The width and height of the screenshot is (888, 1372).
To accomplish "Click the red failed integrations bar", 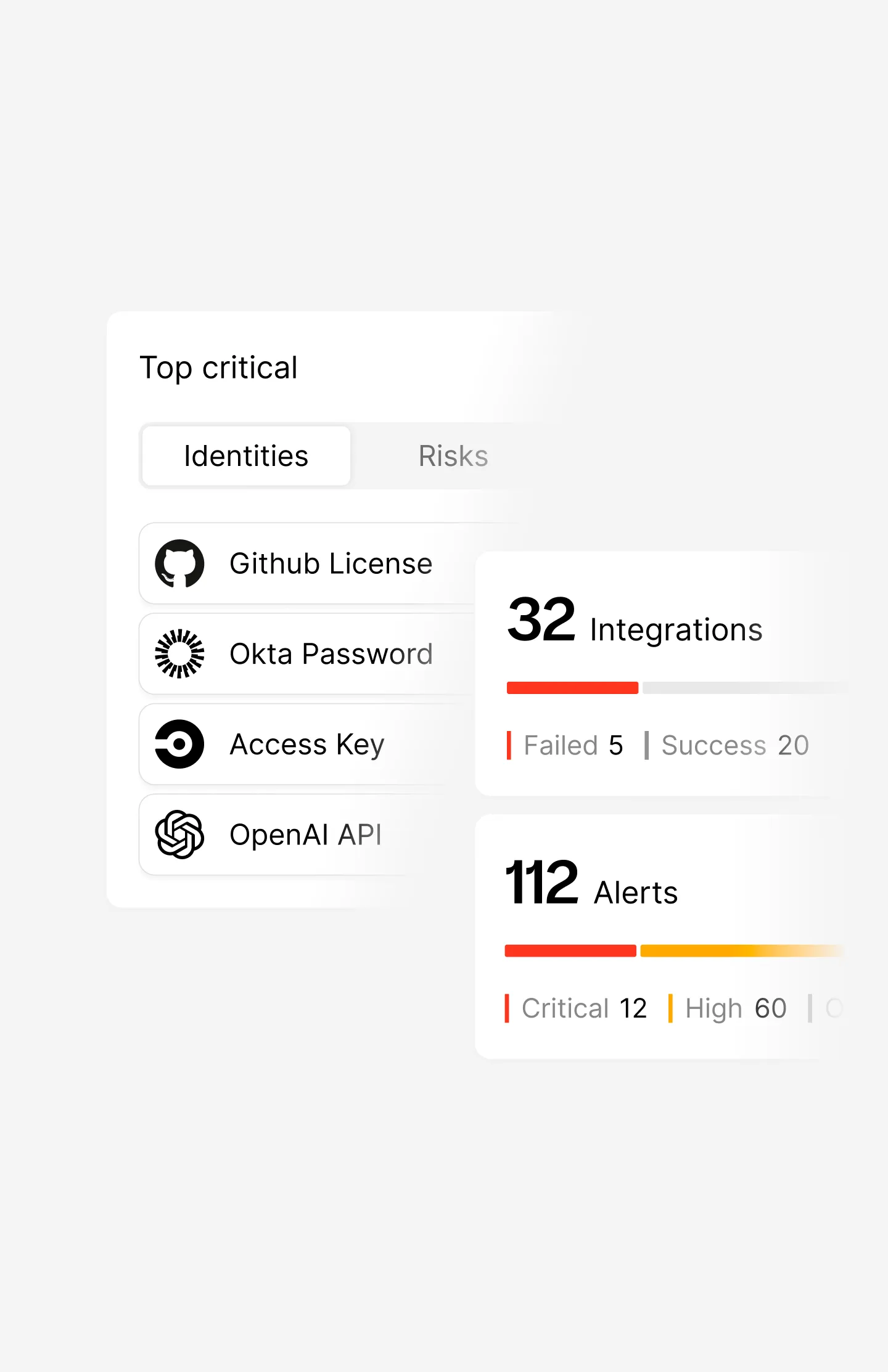I will coord(572,688).
